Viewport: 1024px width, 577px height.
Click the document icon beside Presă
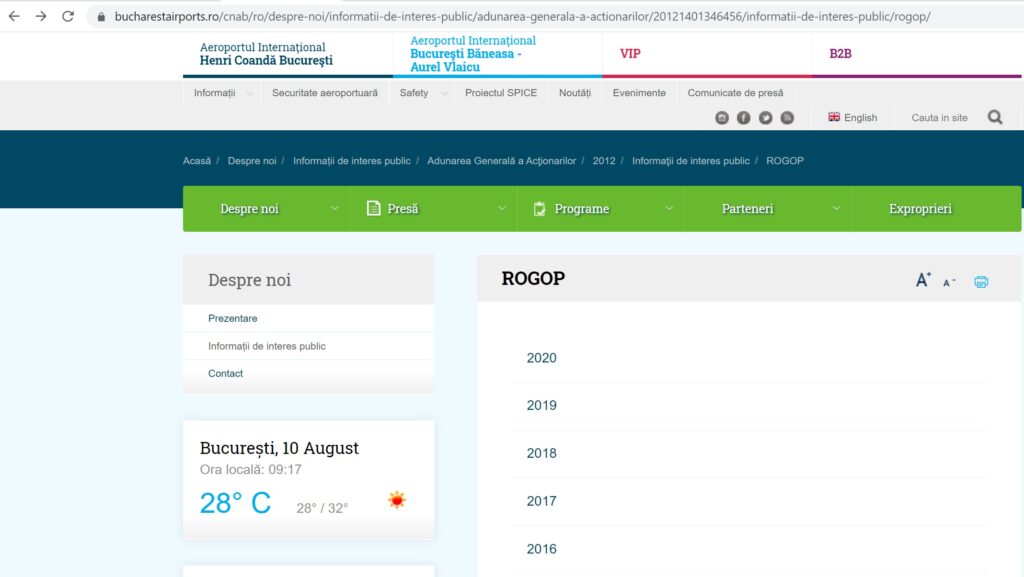click(373, 208)
